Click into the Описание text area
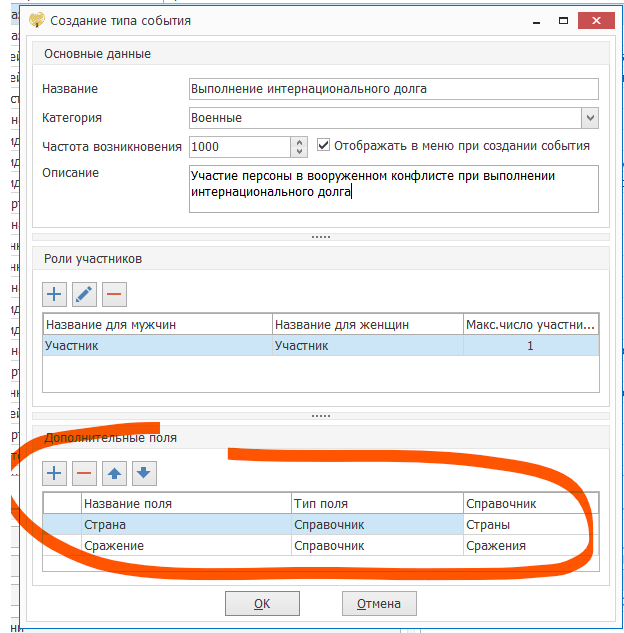 coord(393,188)
